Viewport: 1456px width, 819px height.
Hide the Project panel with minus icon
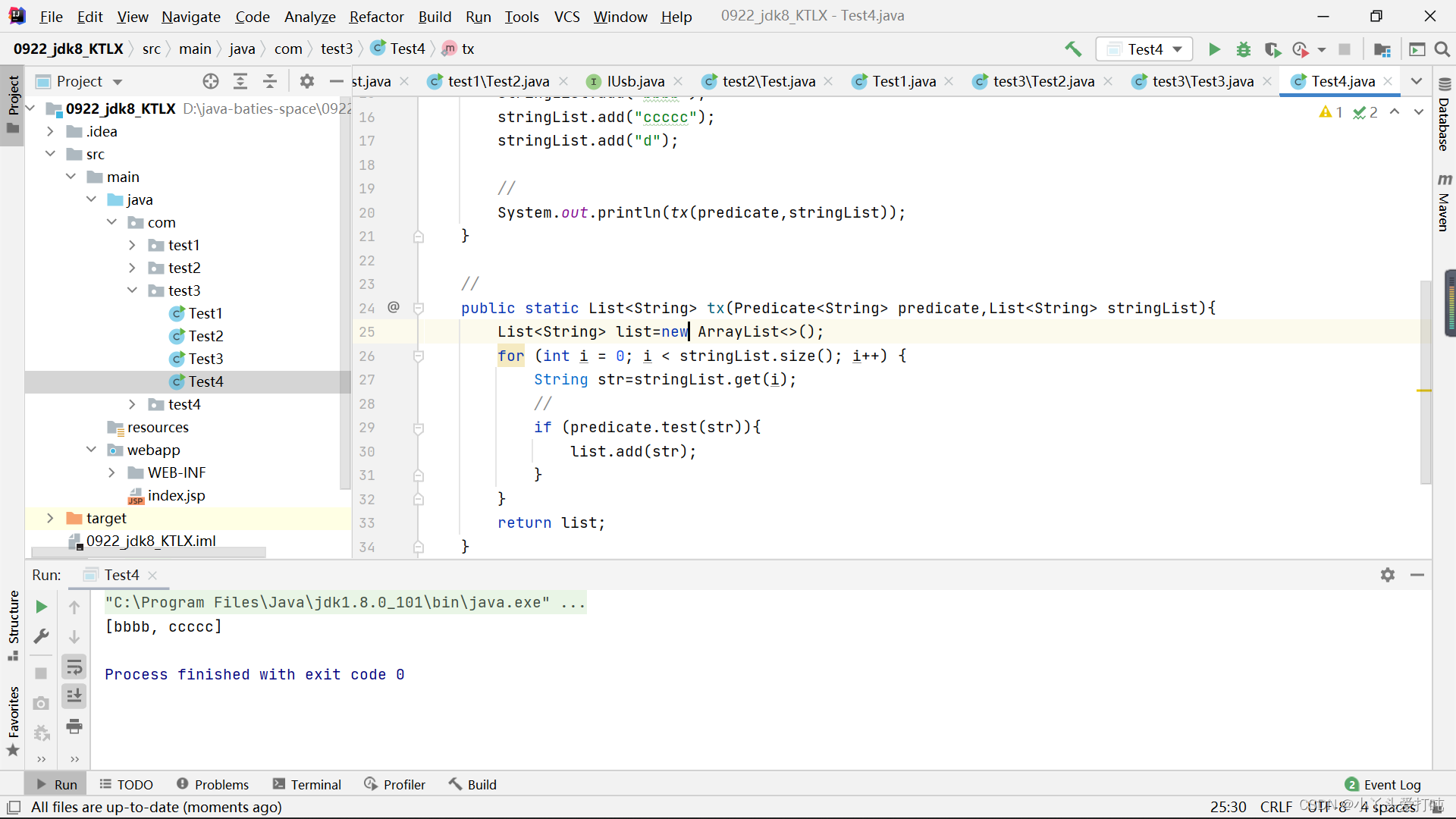coord(337,81)
